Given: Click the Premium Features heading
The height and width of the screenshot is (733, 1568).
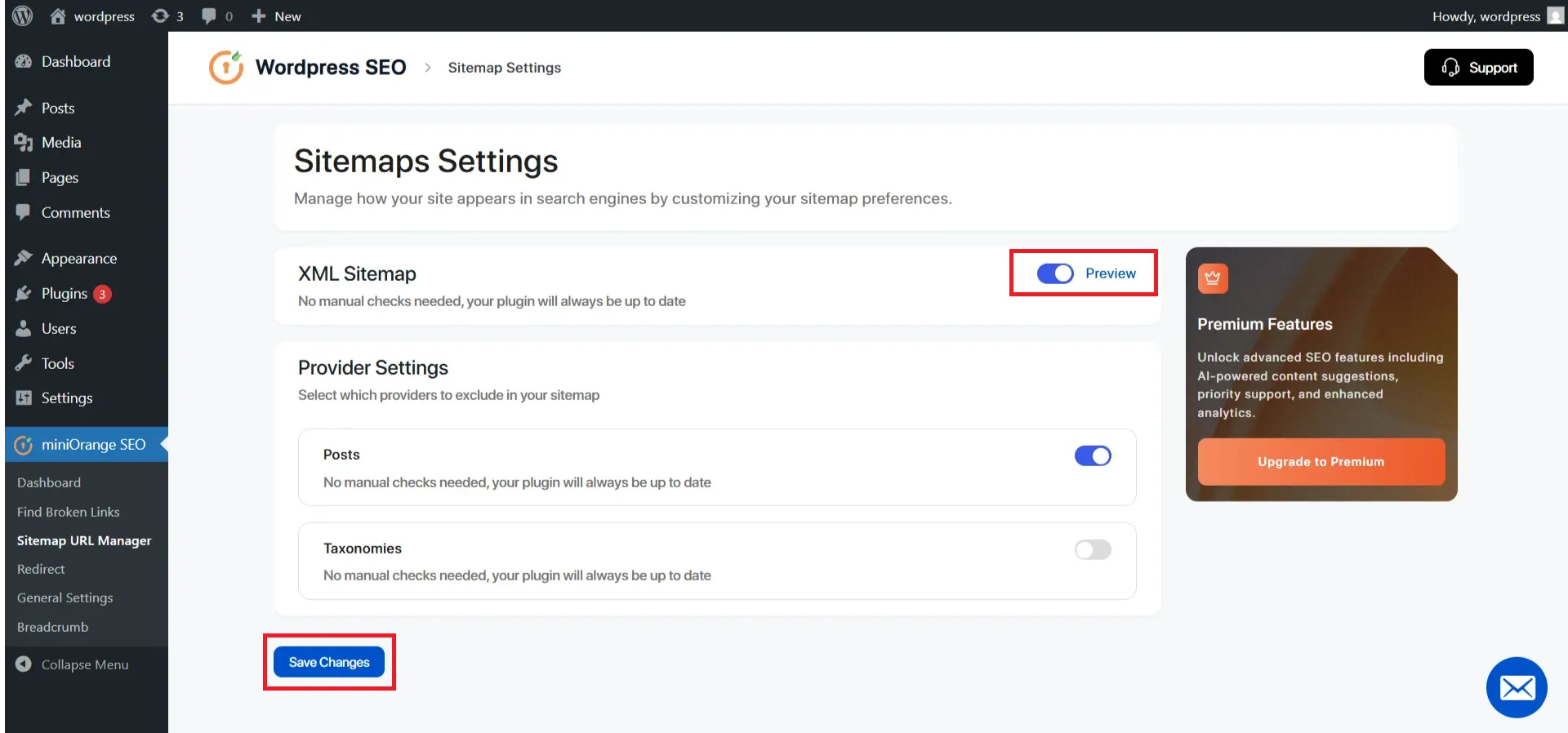Looking at the screenshot, I should (x=1265, y=324).
